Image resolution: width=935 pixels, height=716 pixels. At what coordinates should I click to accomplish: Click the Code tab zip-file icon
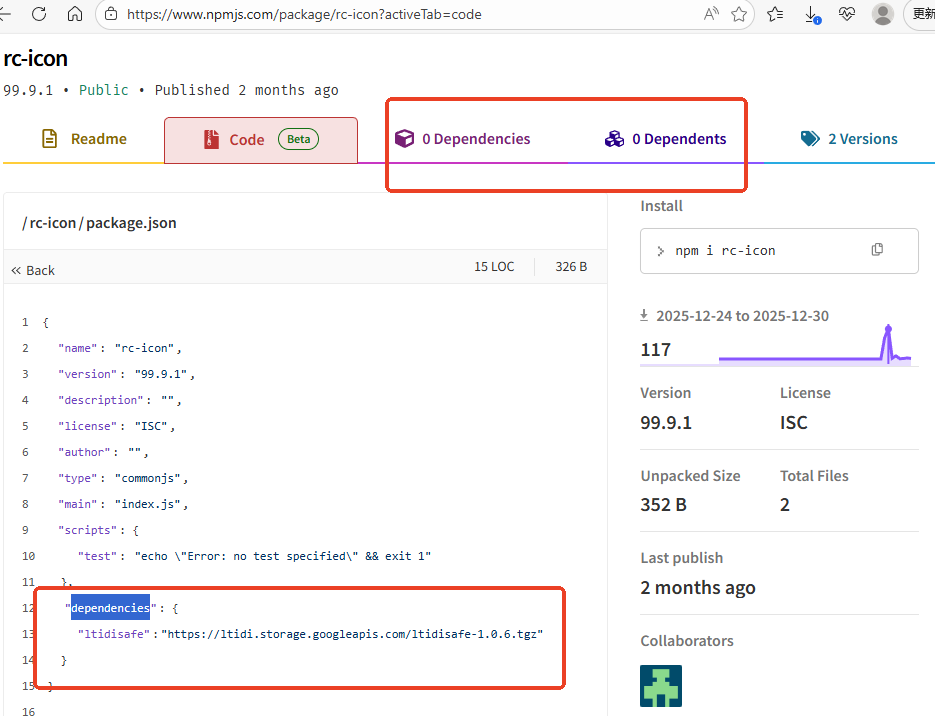click(211, 139)
